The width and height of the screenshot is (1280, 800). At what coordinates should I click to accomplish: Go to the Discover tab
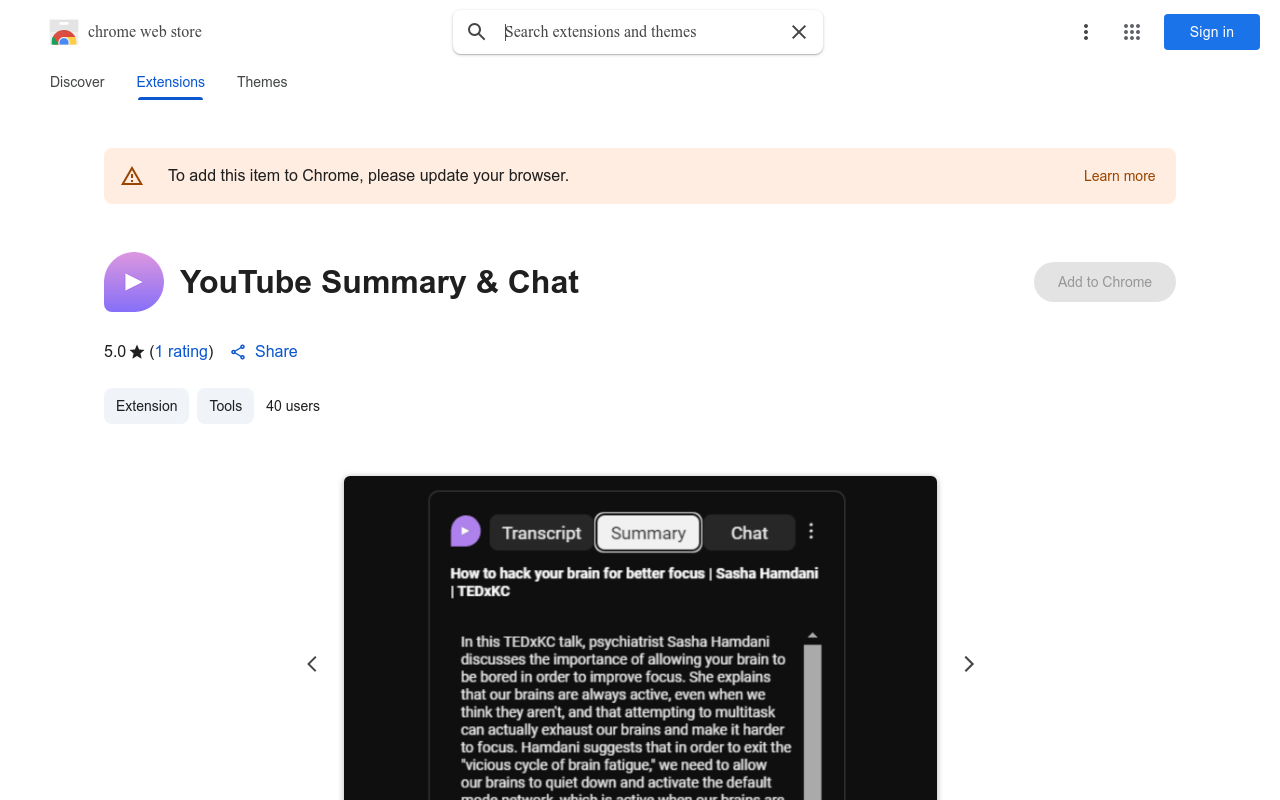(77, 82)
